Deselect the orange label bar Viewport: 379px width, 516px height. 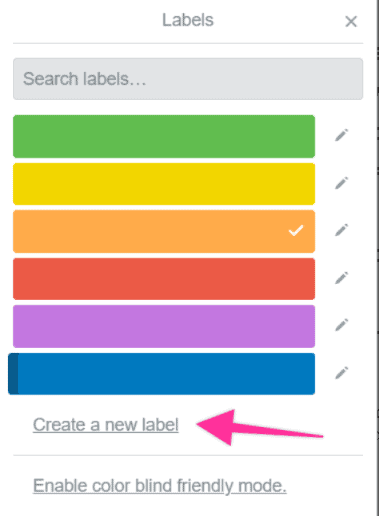pos(164,231)
